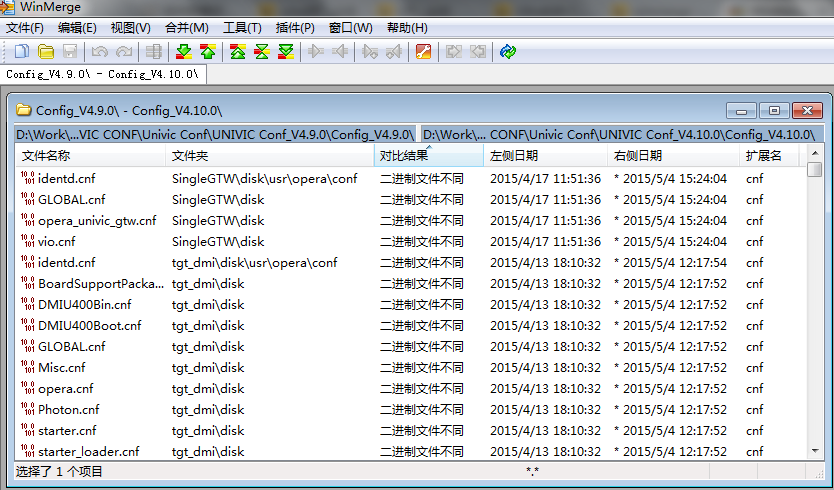Open the Options wrench icon
834x490 pixels.
point(423,51)
